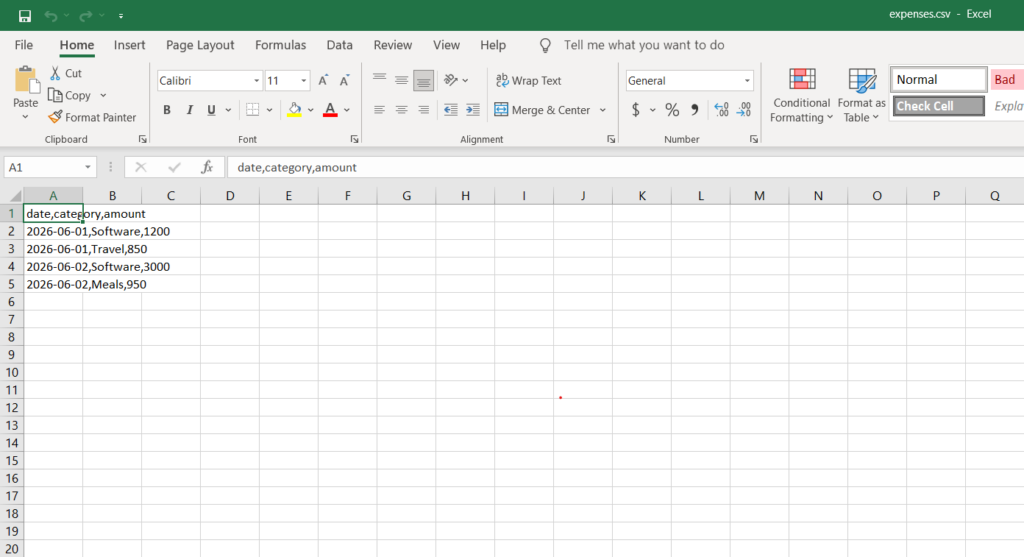Click the Cut button
This screenshot has width=1024, height=557.
pyautogui.click(x=66, y=73)
